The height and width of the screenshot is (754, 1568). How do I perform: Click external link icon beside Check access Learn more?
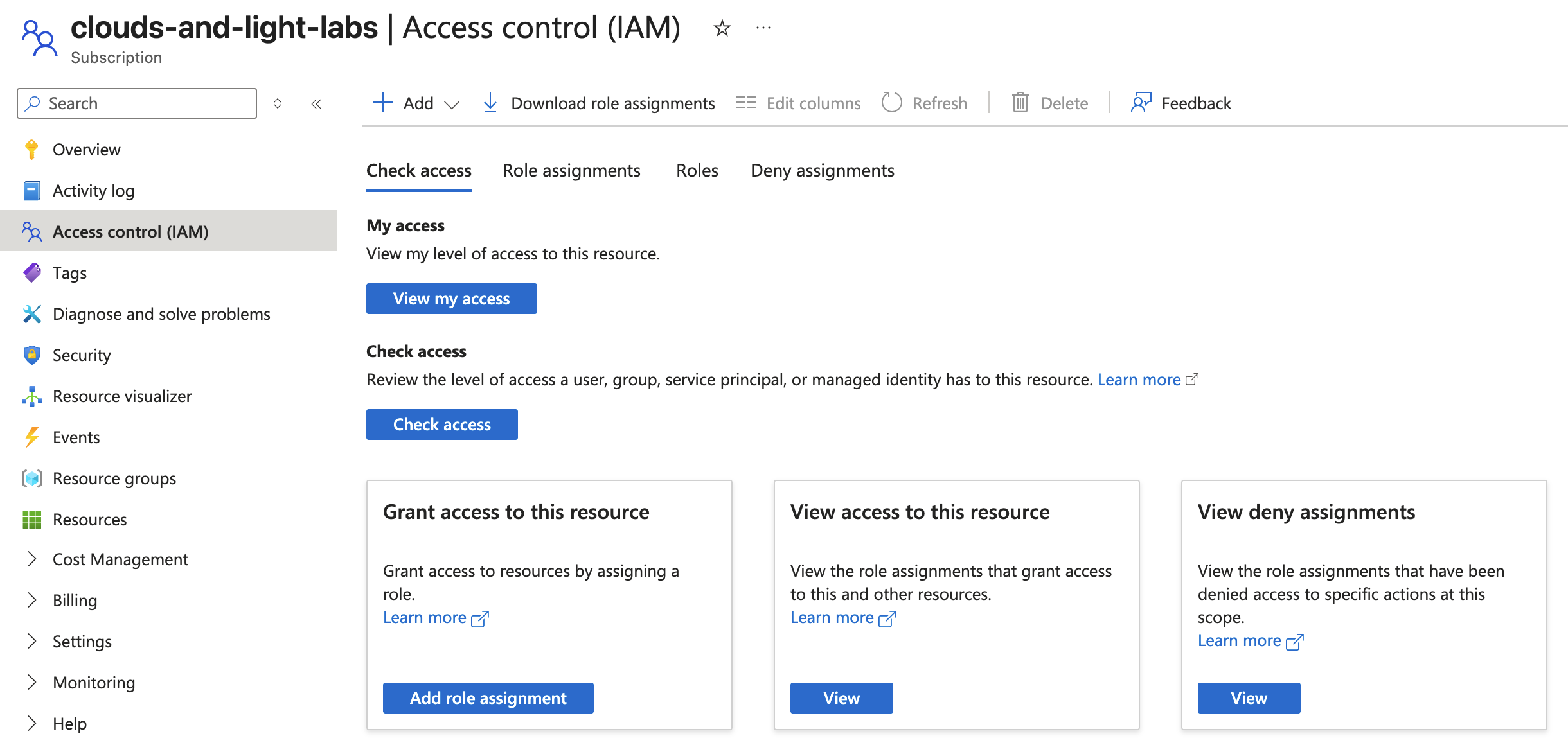point(1192,380)
